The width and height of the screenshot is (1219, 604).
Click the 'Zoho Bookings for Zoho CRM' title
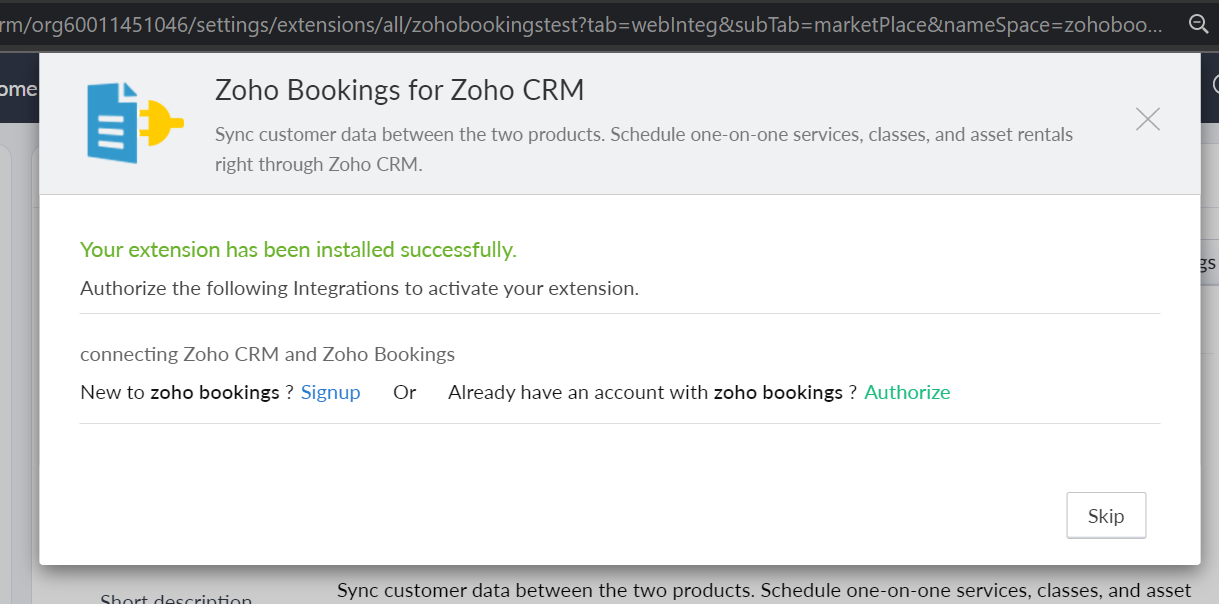399,91
